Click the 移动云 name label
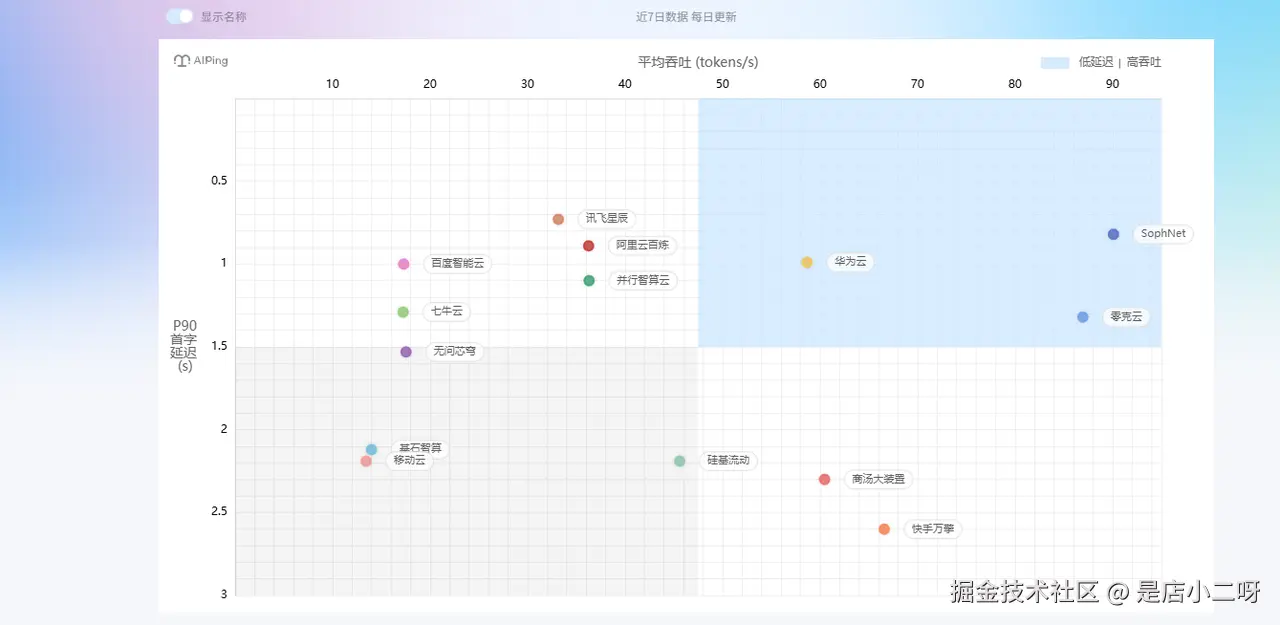 pyautogui.click(x=409, y=461)
